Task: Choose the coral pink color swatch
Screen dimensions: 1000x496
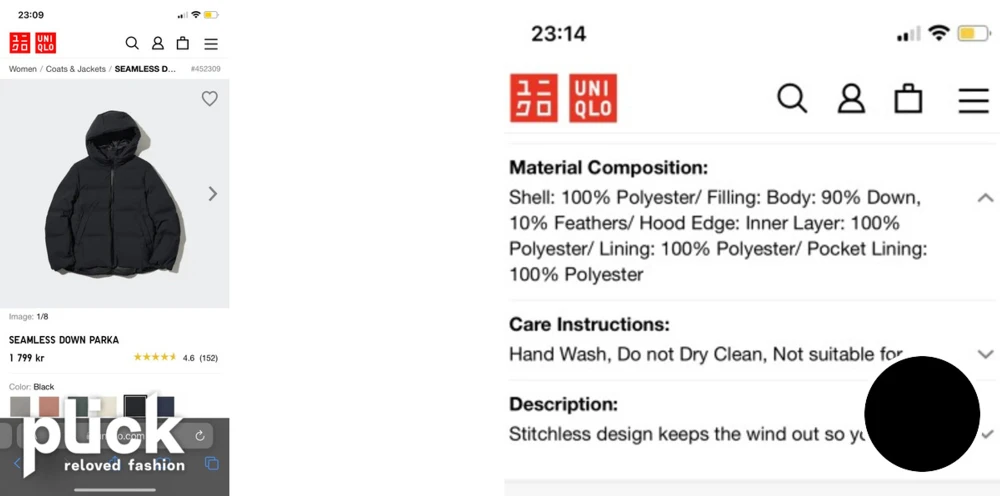Action: click(x=49, y=406)
